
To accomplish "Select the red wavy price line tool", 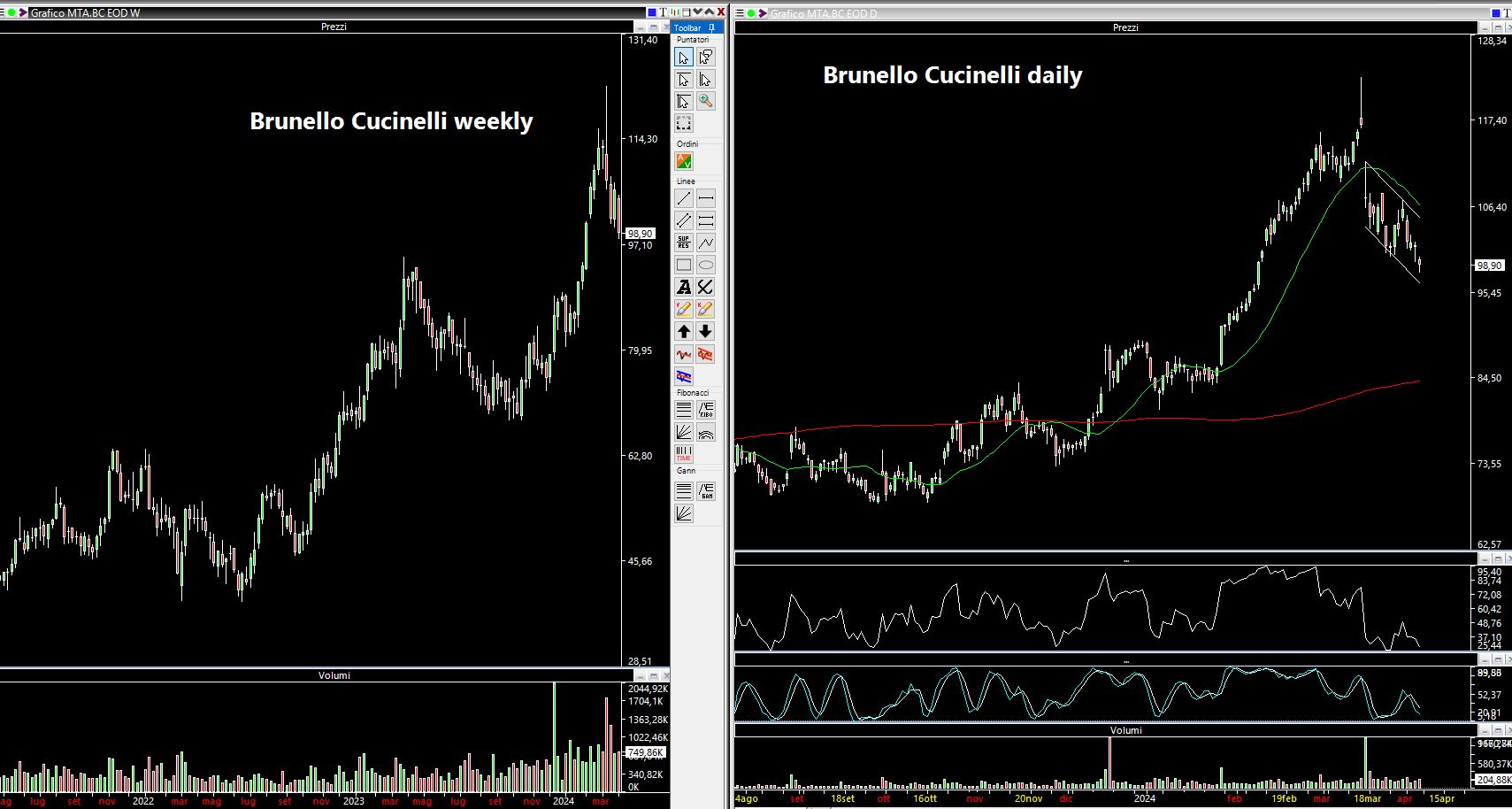I will point(683,354).
